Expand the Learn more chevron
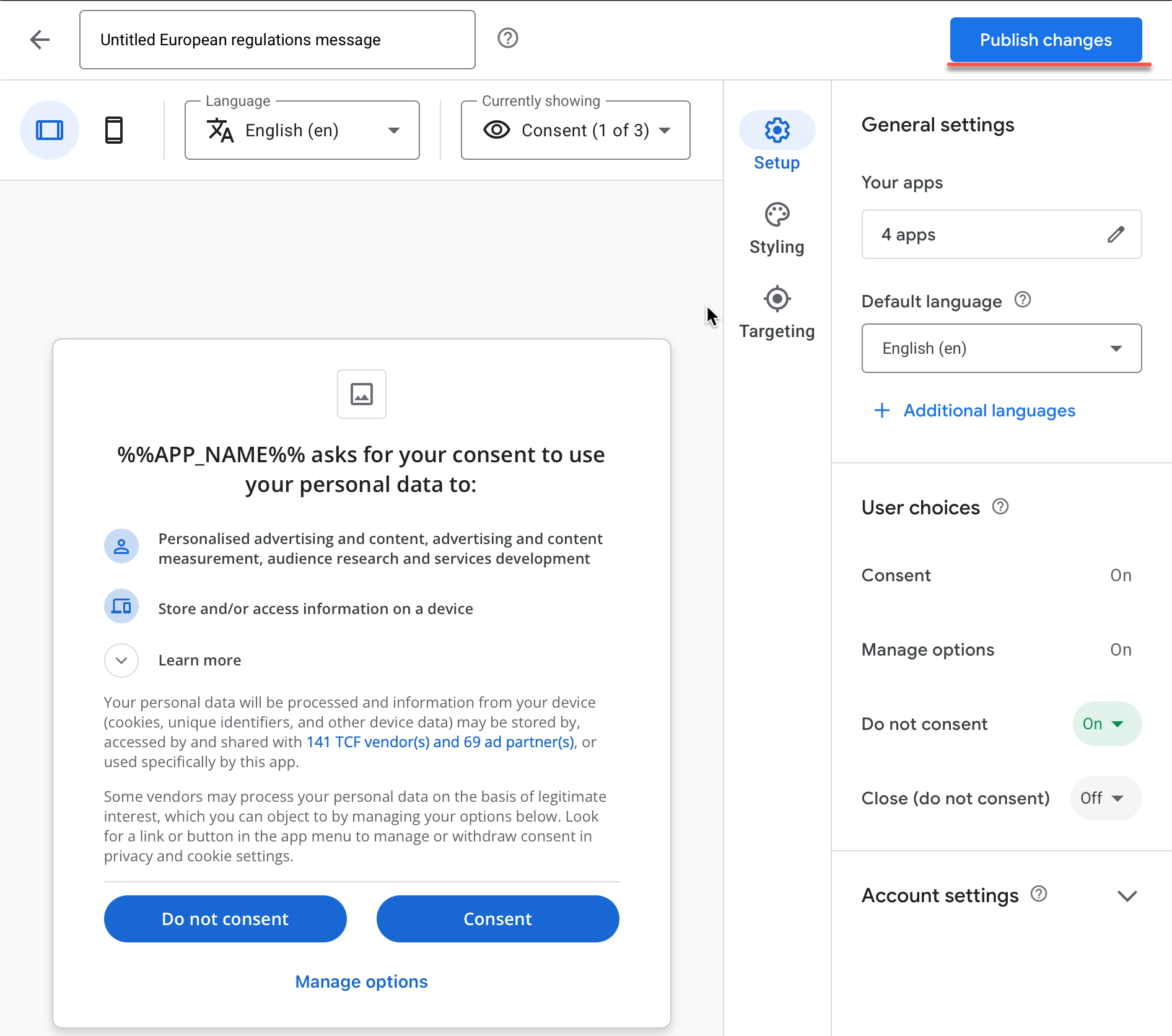Screen dimensions: 1172x1036 click(x=121, y=661)
